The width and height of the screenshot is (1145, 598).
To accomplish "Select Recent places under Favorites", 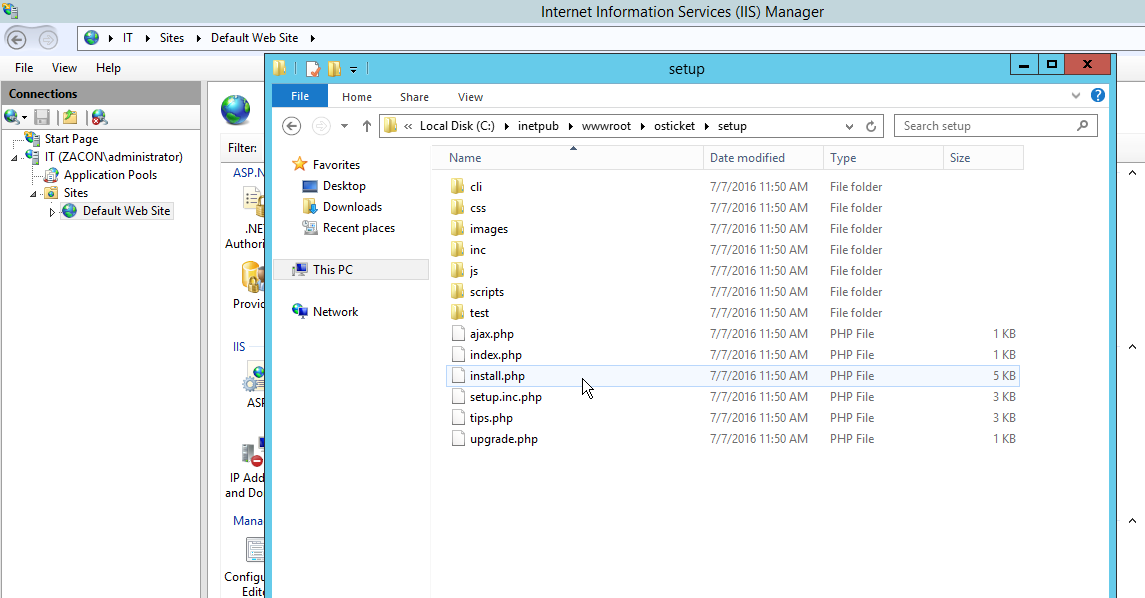I will point(359,228).
